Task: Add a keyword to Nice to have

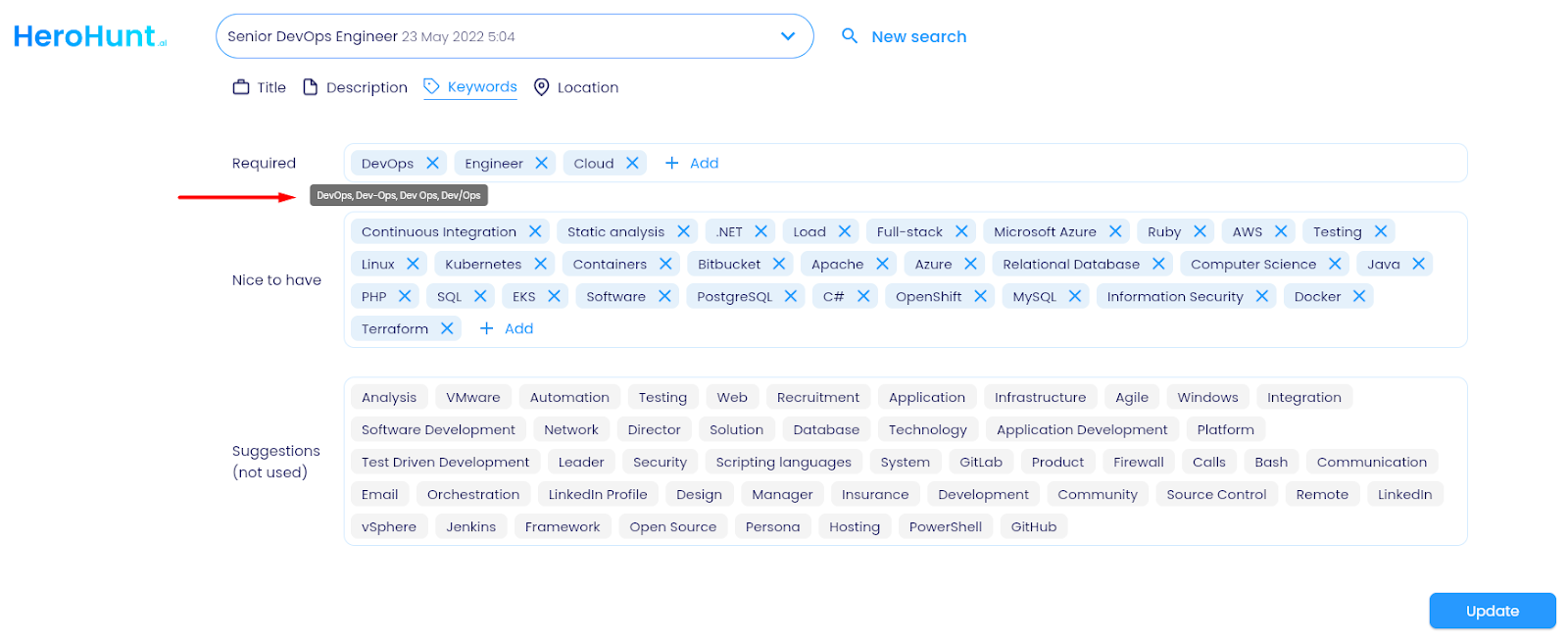Action: [x=507, y=328]
